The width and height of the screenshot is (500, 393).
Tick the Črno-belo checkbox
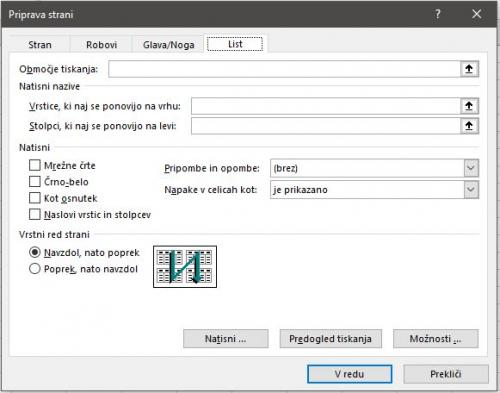click(35, 181)
